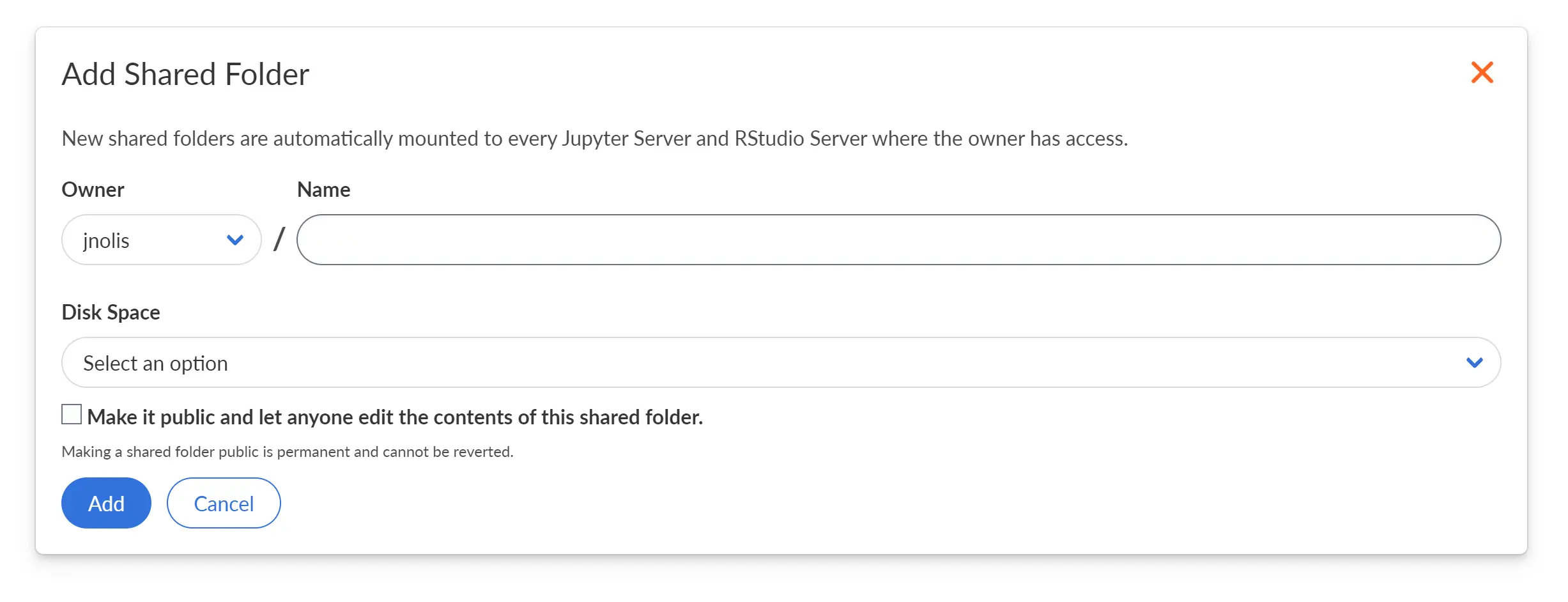Click the blue chevron on the Owner selector
This screenshot has width=1568, height=602.
[234, 240]
